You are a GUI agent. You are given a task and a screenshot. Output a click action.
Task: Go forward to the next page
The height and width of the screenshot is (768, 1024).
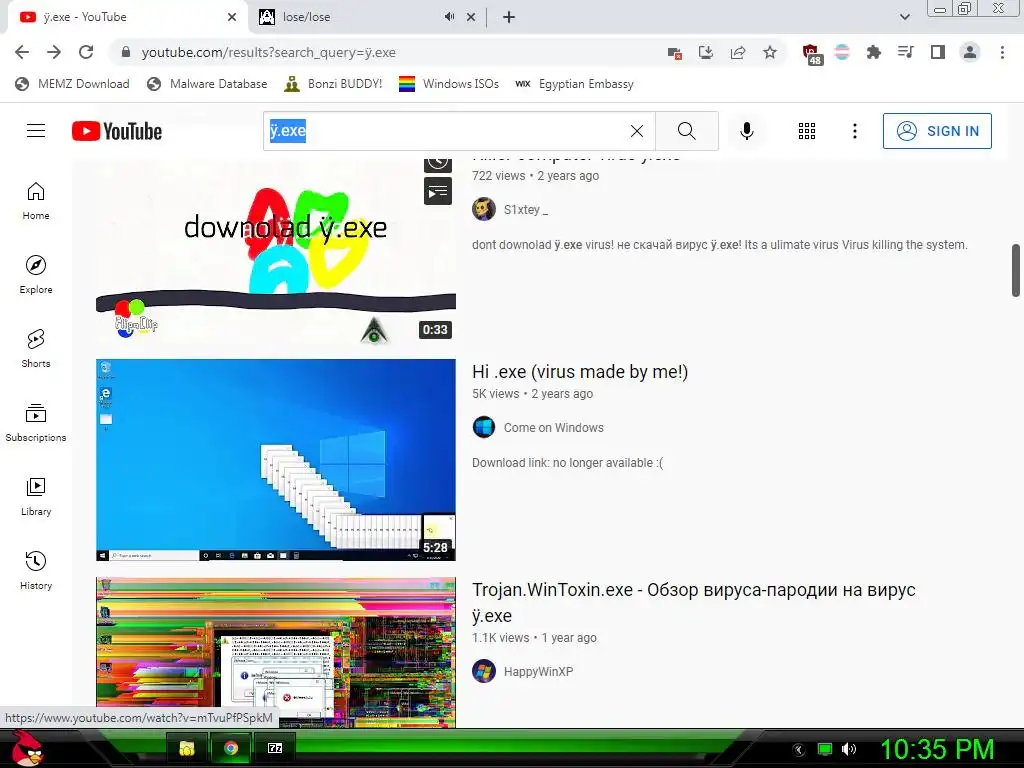(54, 52)
